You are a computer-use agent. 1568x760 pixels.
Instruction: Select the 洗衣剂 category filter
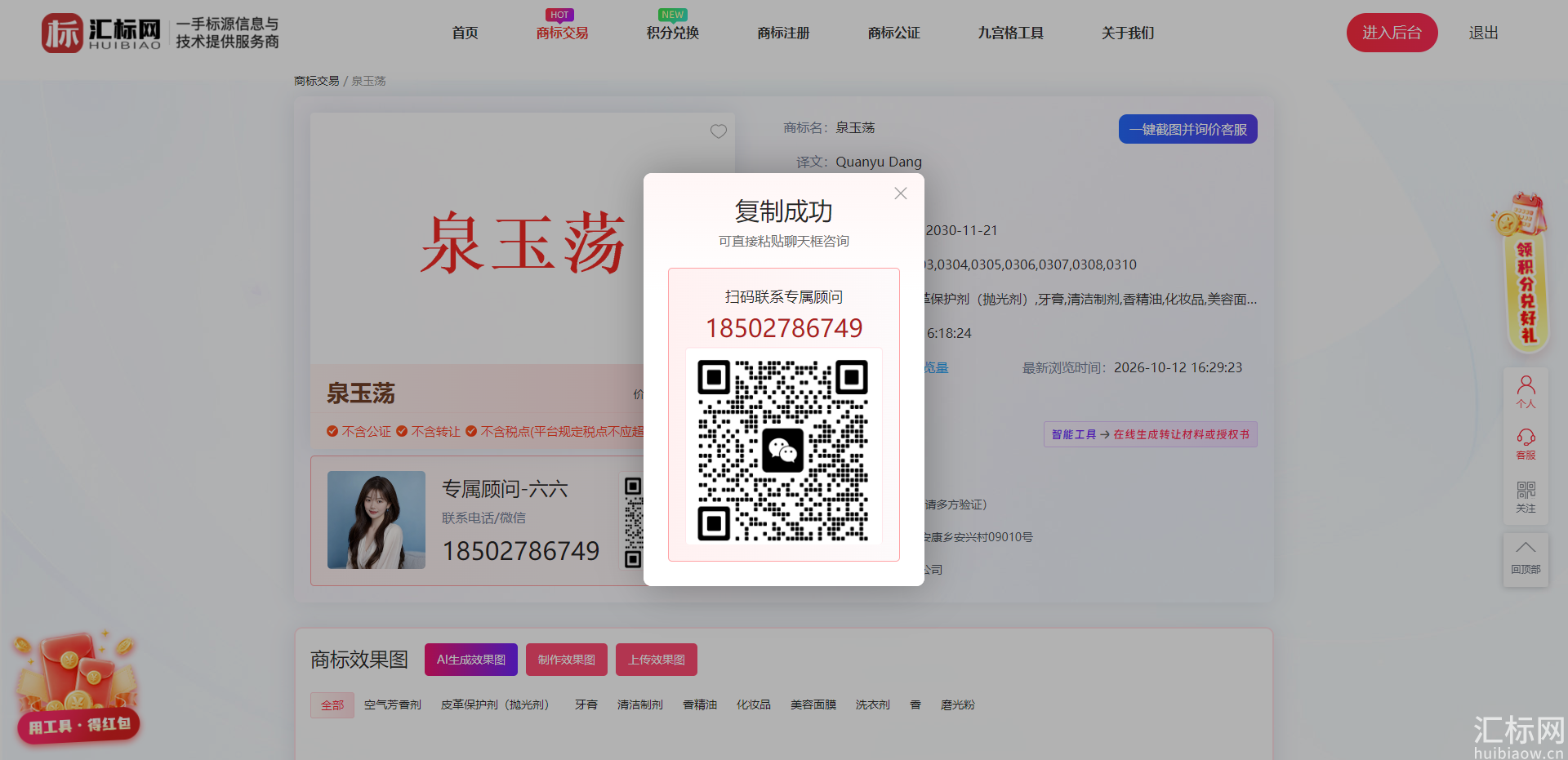873,704
